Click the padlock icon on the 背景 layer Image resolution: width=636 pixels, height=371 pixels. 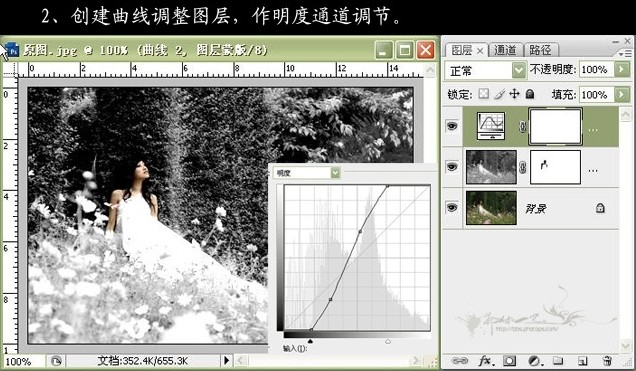[600, 208]
